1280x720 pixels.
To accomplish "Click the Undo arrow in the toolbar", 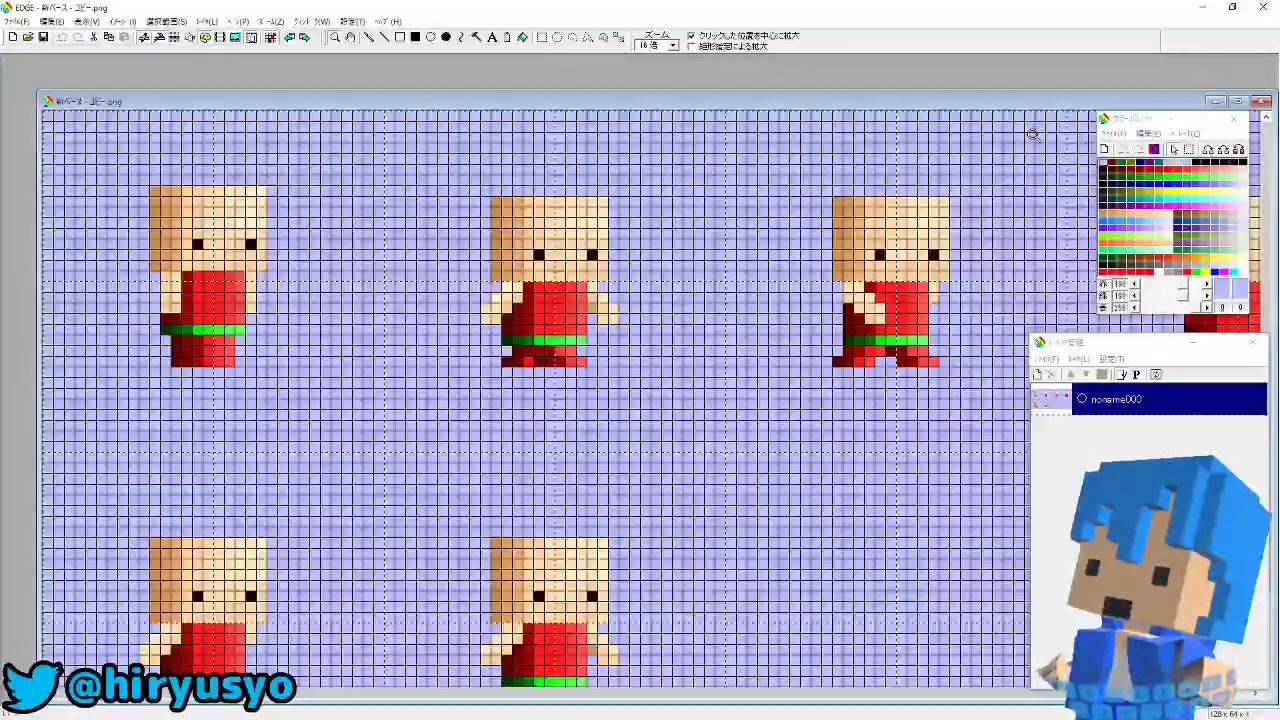I will click(x=62, y=37).
